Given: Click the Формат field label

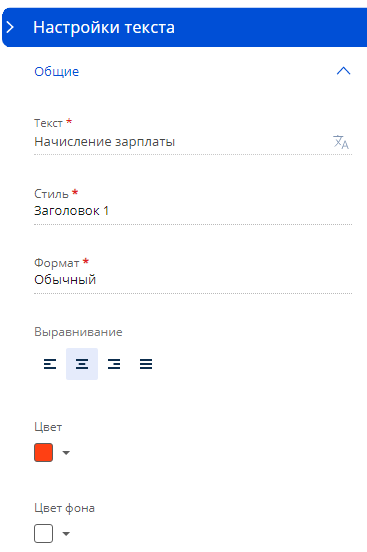Looking at the screenshot, I should click(57, 263).
